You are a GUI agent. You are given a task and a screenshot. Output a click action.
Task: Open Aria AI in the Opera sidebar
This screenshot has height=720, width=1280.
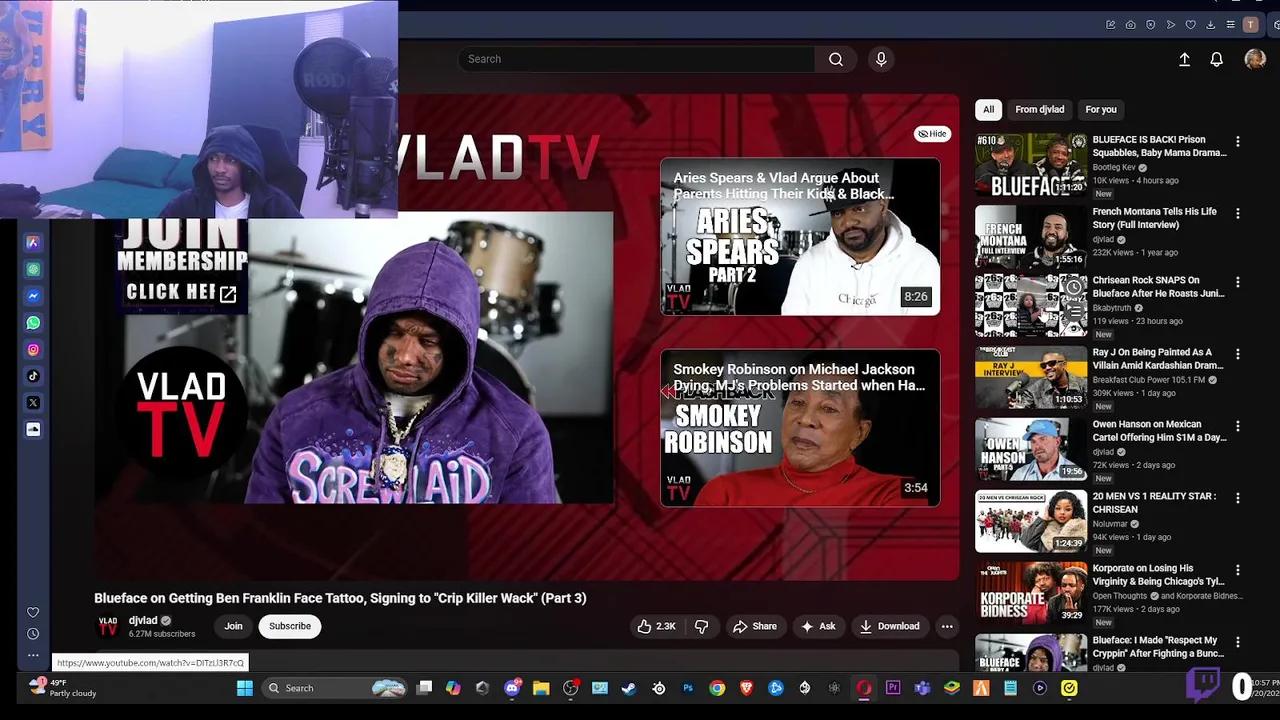coord(33,242)
